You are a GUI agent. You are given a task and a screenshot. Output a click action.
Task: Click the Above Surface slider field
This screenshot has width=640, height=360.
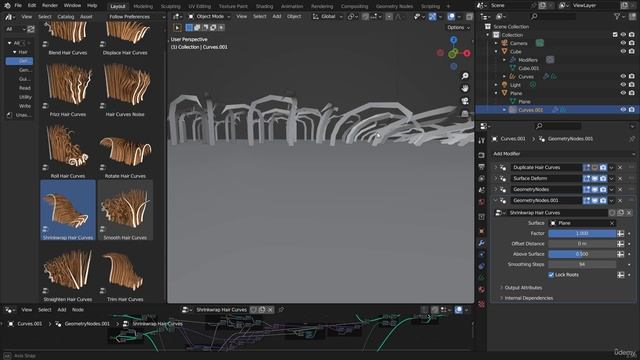point(582,254)
